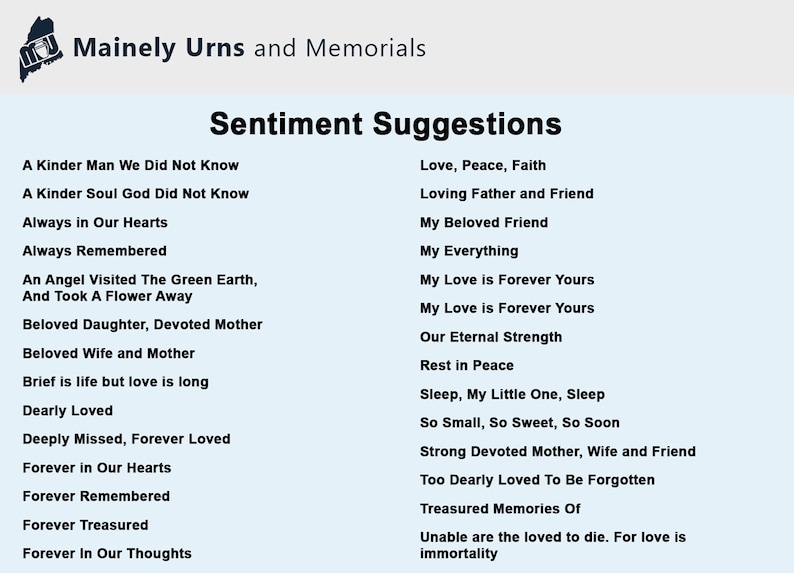Screen dimensions: 794x573
Task: Pick 'Beloved Daughter, Devoted Mother' line
Action: 142,324
